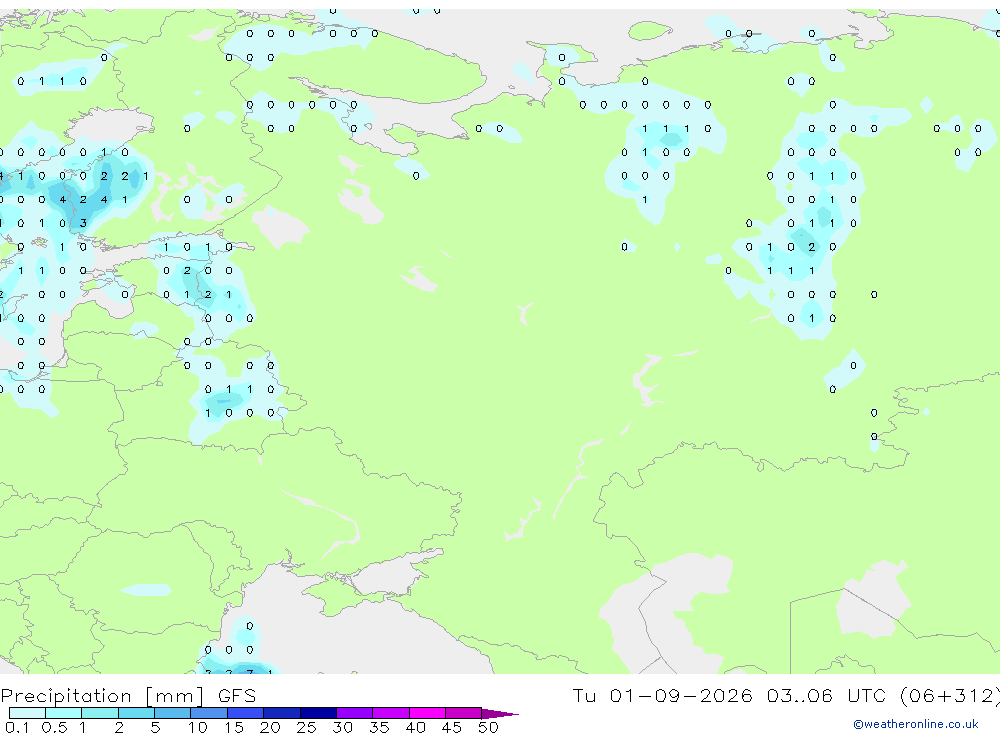Click the '25' legend label
1000x733 pixels.
tap(306, 727)
